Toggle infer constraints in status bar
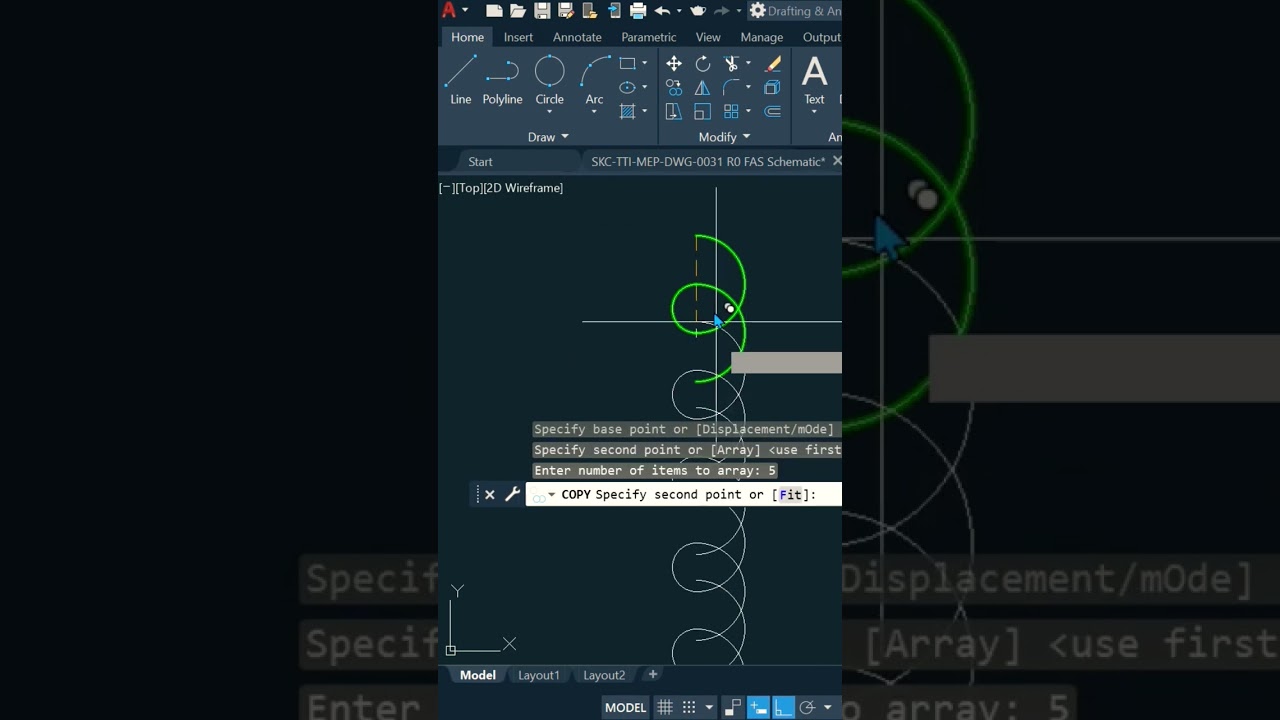 pos(733,707)
